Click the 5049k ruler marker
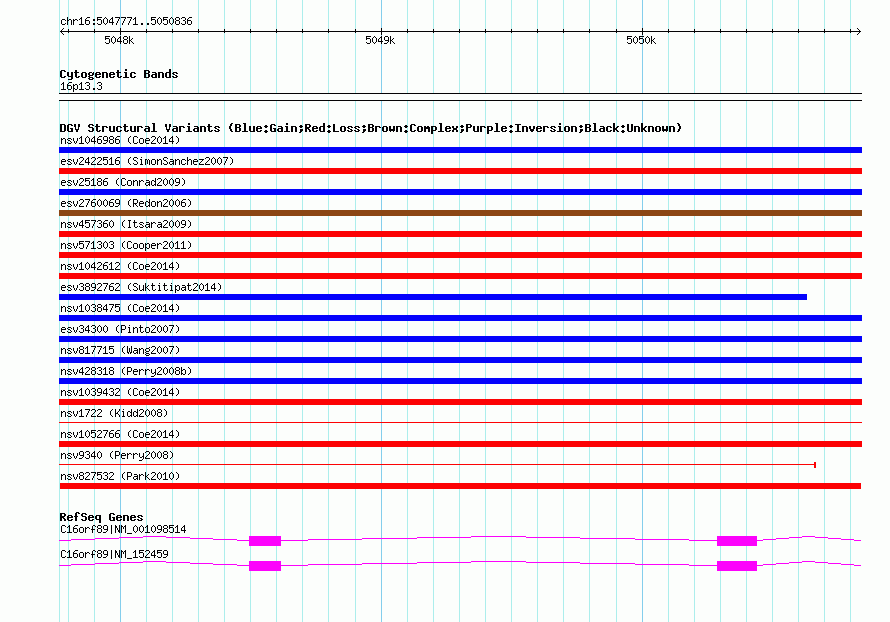 pyautogui.click(x=380, y=40)
